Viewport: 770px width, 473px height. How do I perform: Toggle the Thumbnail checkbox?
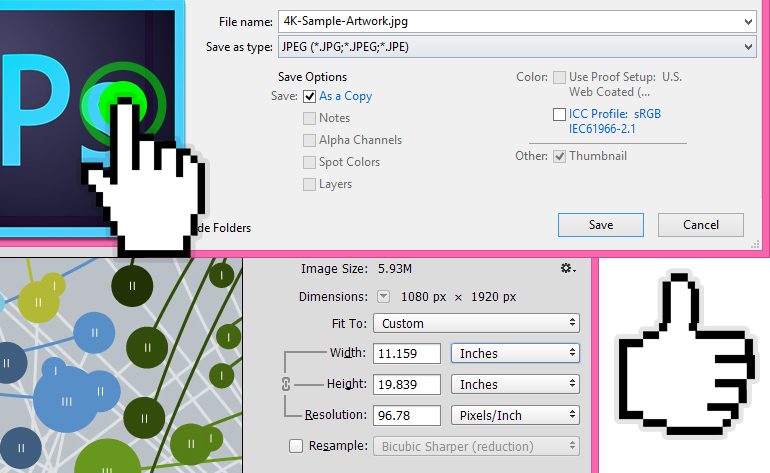point(559,157)
